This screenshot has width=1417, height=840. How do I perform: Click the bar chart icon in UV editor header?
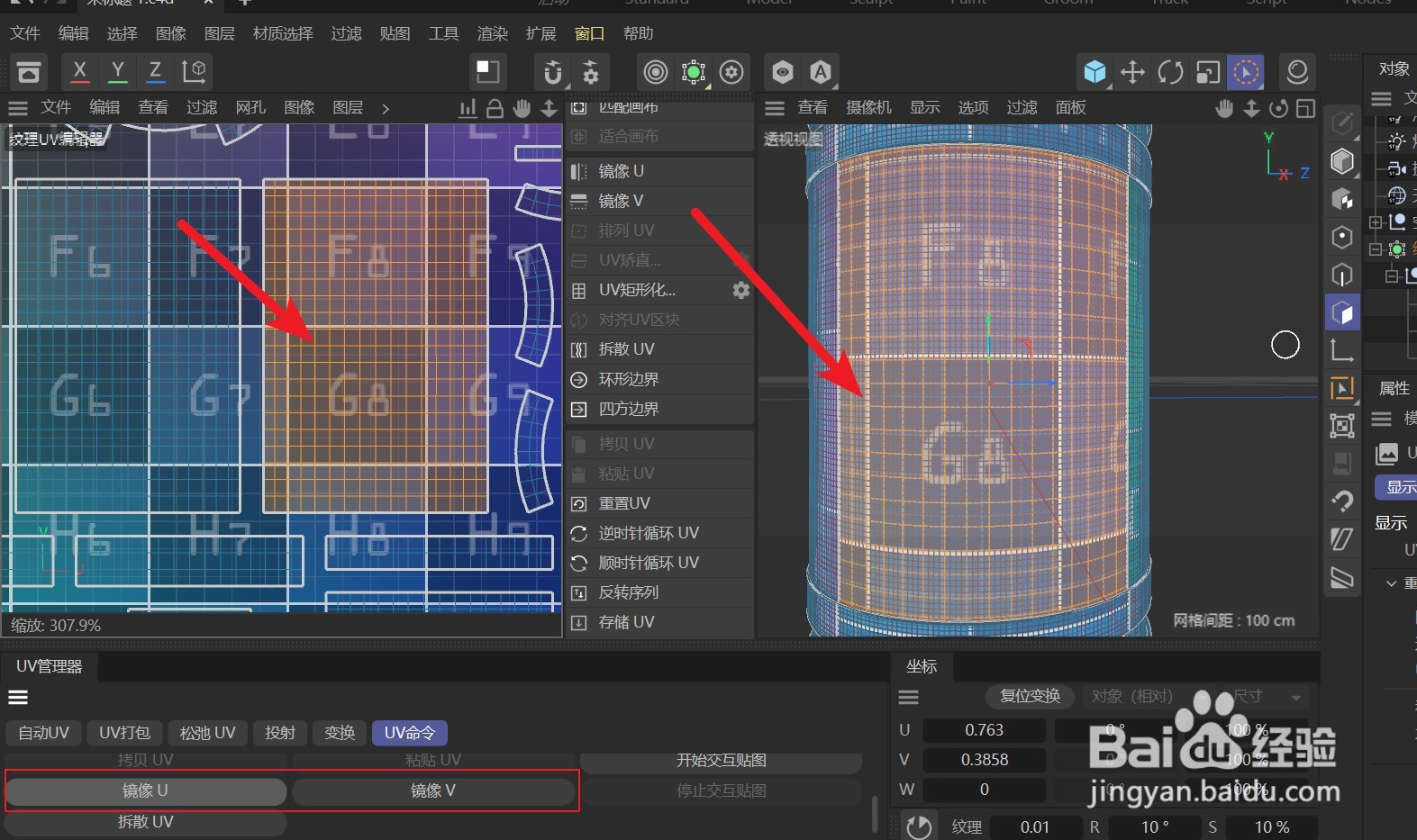pos(468,108)
